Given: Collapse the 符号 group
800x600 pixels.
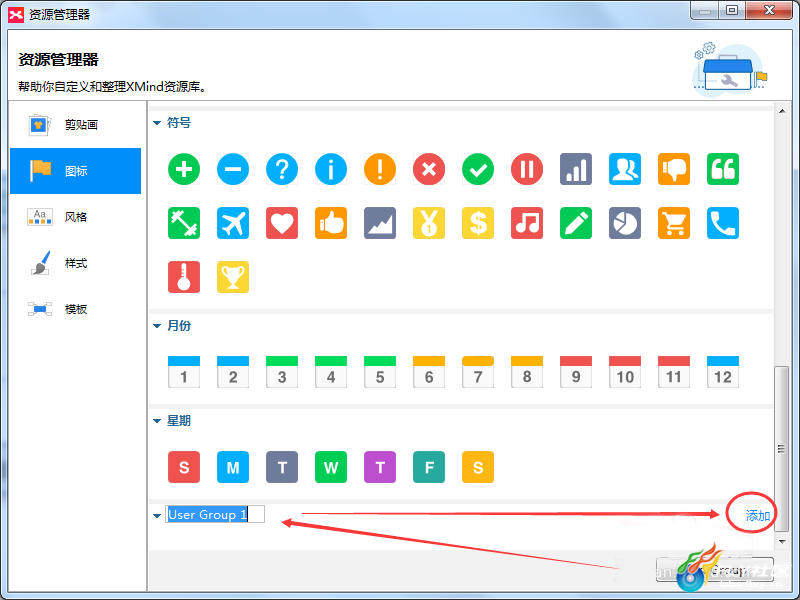Looking at the screenshot, I should pos(157,123).
